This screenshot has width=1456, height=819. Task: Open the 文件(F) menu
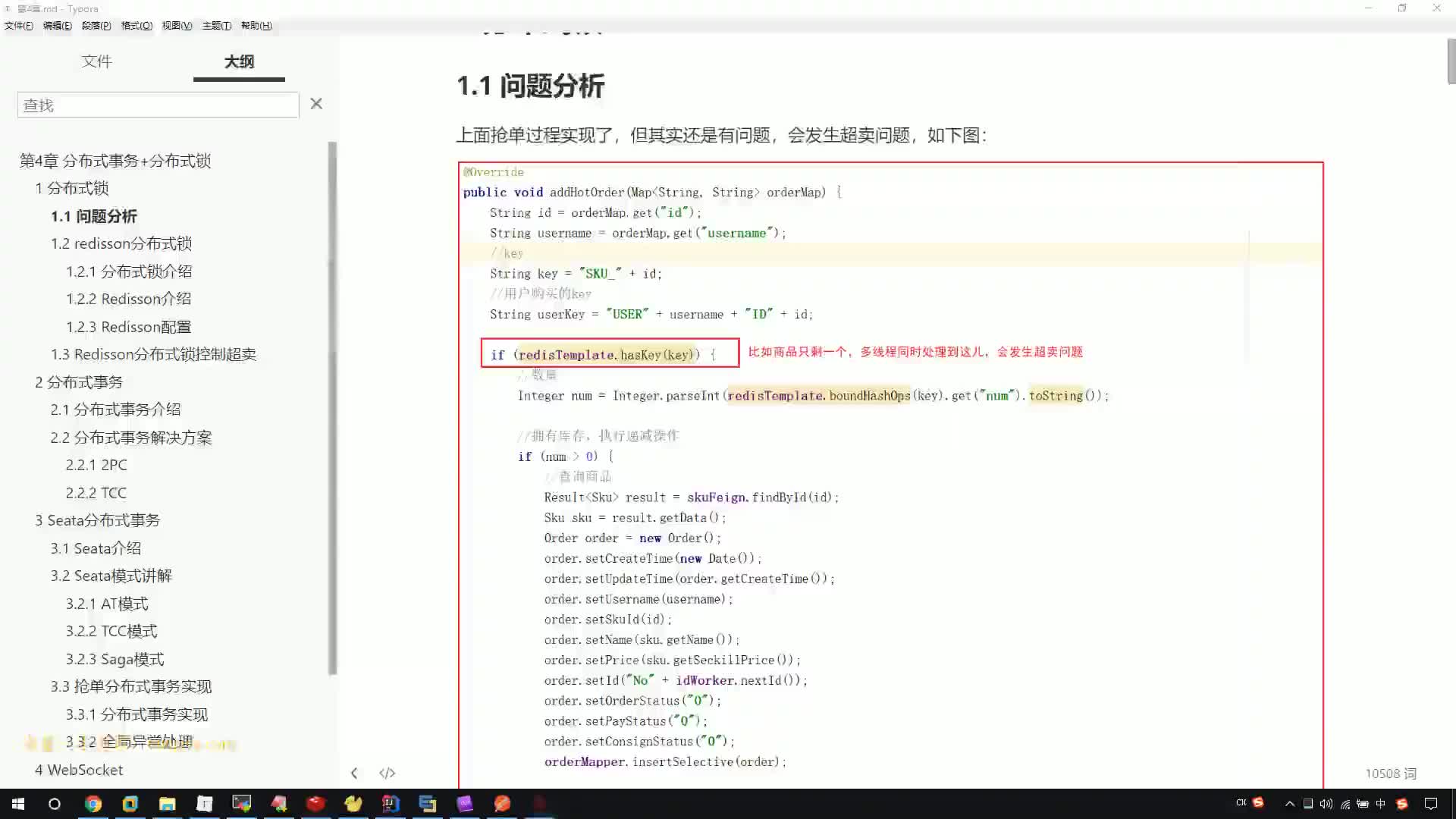pyautogui.click(x=19, y=26)
